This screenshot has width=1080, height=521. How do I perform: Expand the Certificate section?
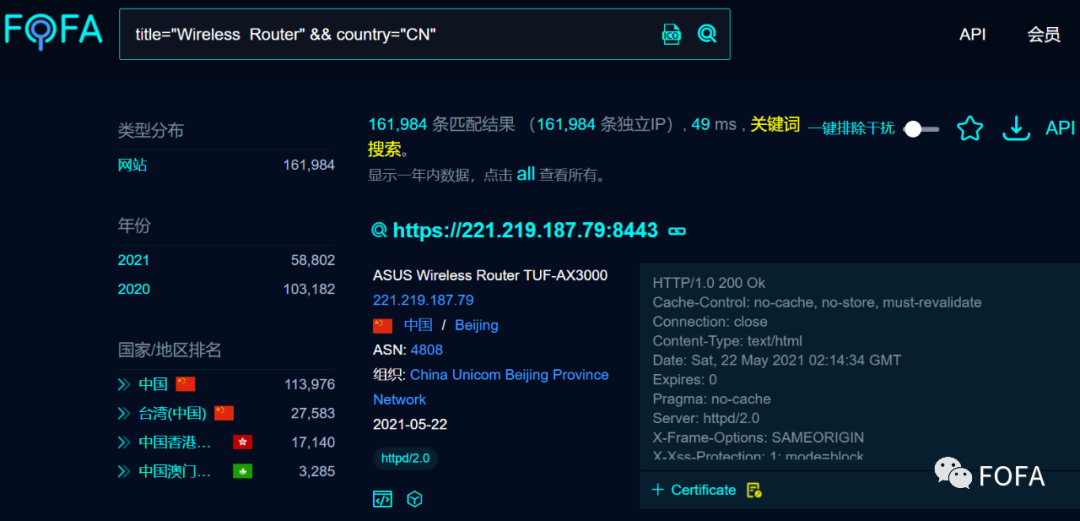[x=694, y=490]
